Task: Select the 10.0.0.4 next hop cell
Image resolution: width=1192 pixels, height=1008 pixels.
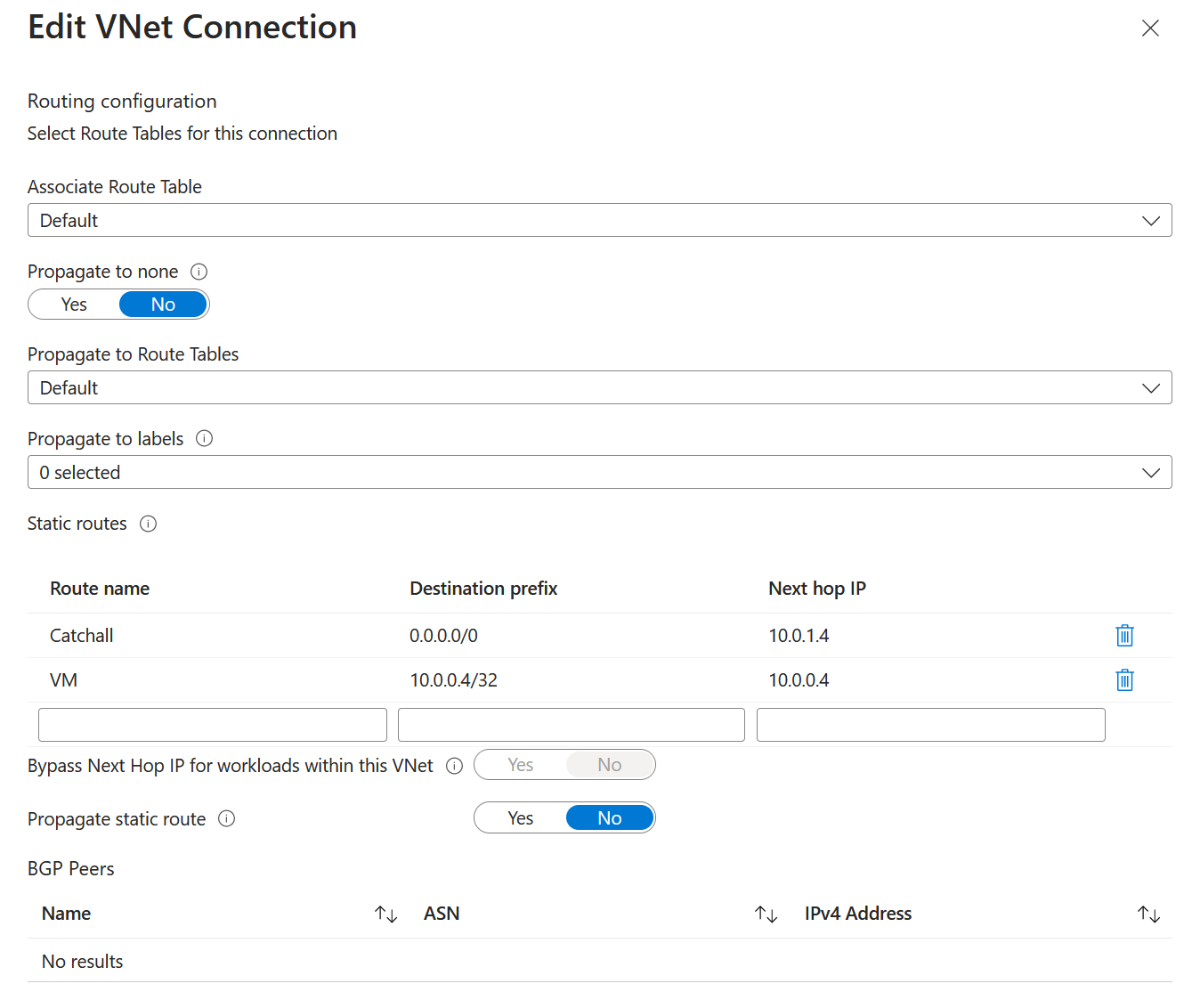Action: coord(799,680)
